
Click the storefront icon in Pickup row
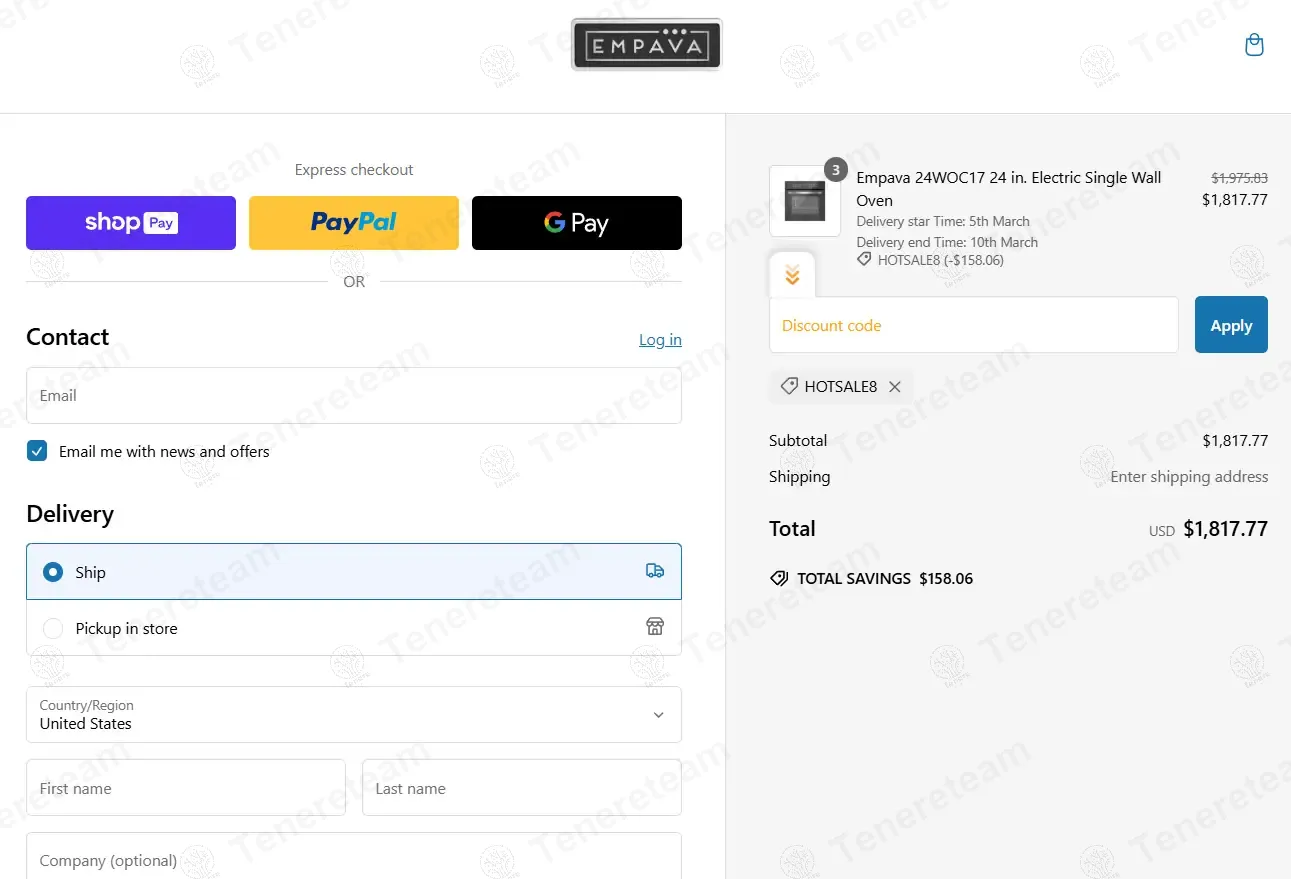pos(655,627)
